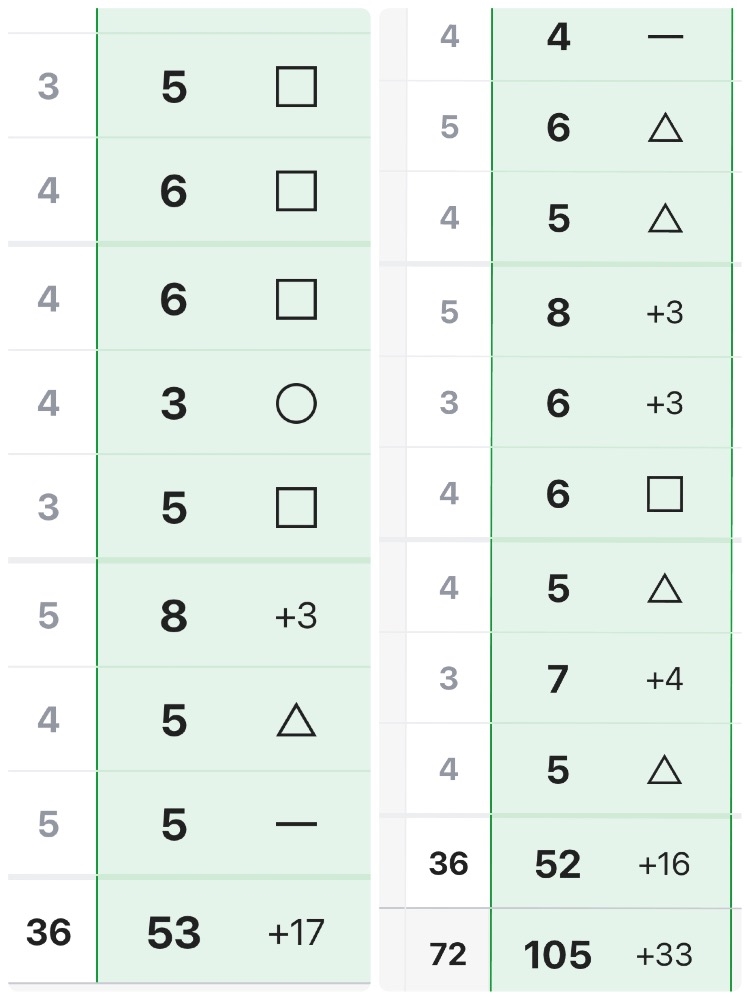Select the left scorecard +3 indicator beside 8

pyautogui.click(x=296, y=616)
